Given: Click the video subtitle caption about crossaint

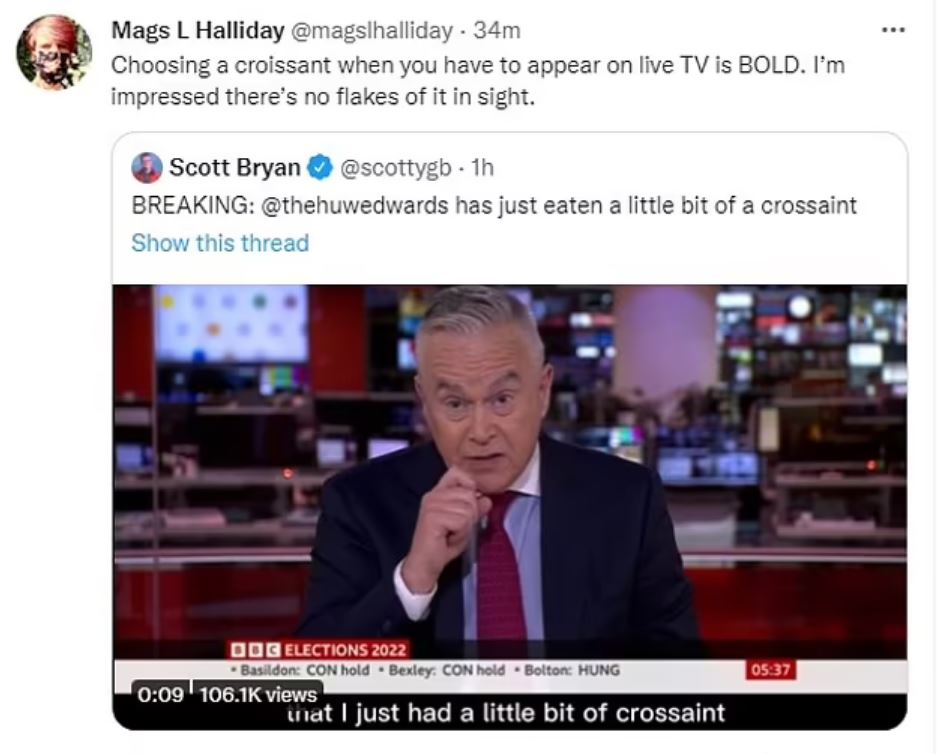Looking at the screenshot, I should point(506,713).
